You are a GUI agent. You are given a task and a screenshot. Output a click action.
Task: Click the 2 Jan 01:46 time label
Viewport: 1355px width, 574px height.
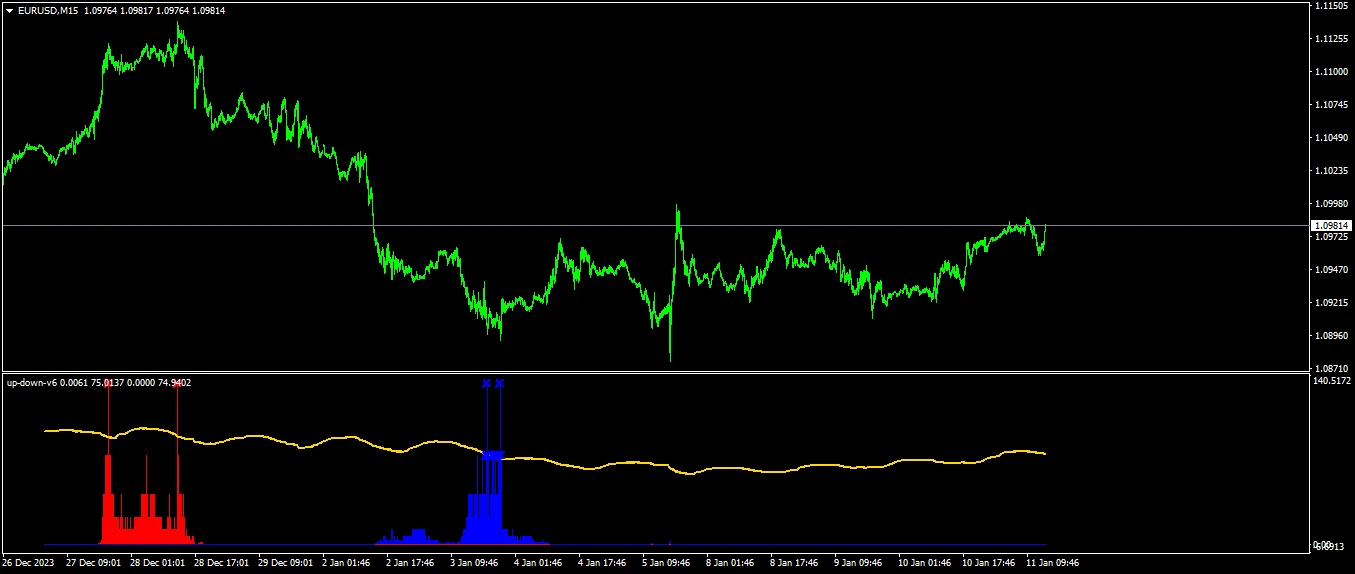pyautogui.click(x=347, y=563)
